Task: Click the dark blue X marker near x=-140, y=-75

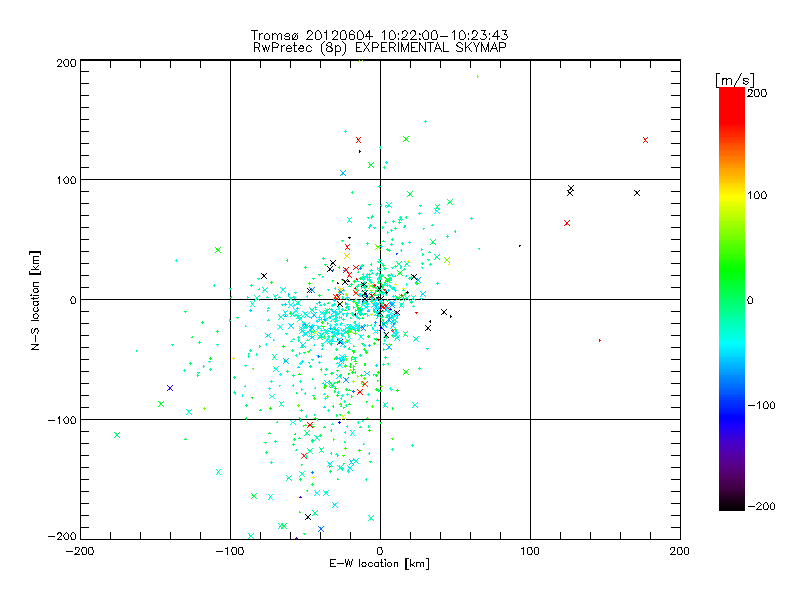Action: tap(170, 388)
